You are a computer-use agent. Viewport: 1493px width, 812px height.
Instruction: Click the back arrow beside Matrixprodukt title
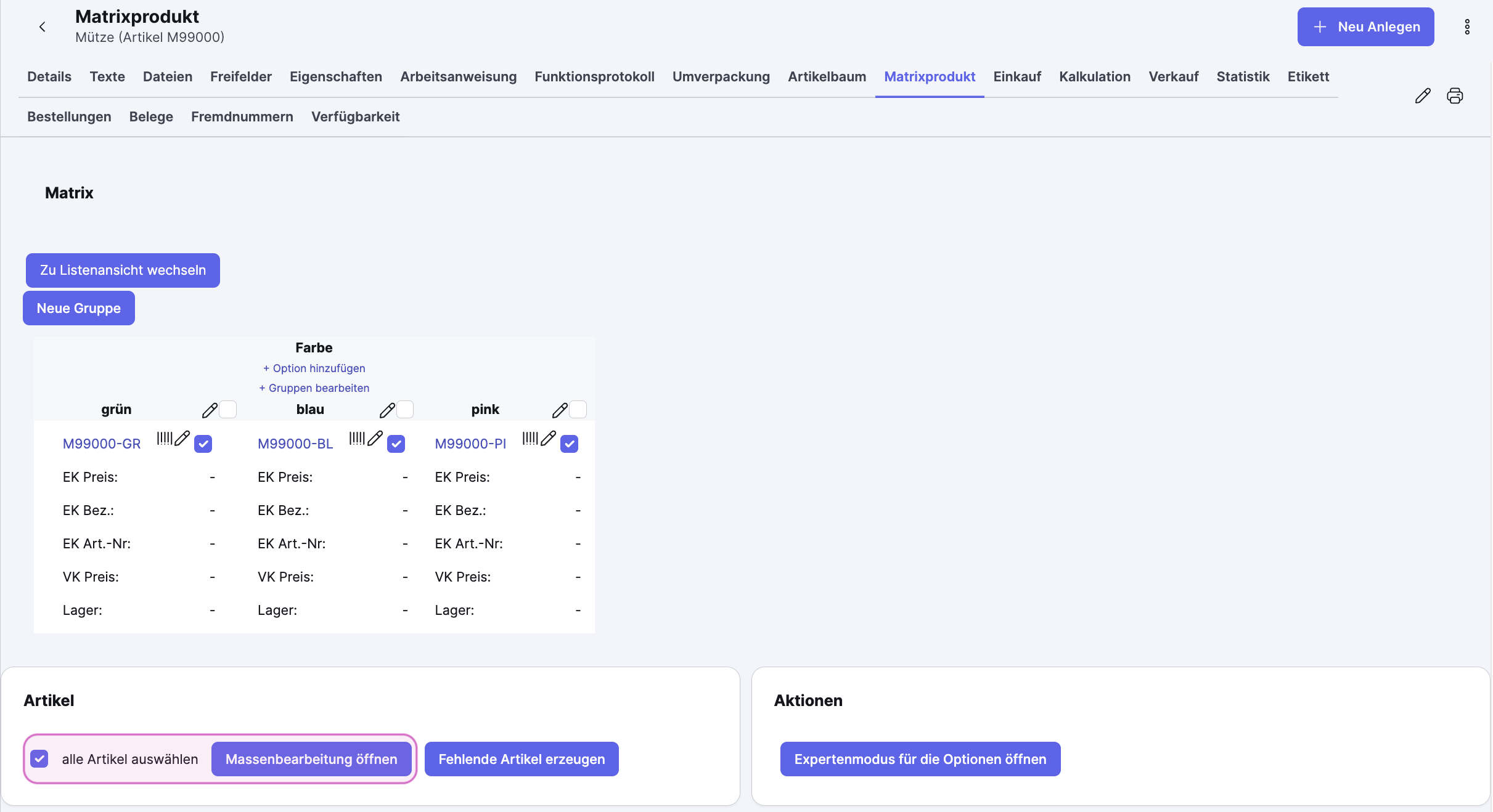click(42, 26)
